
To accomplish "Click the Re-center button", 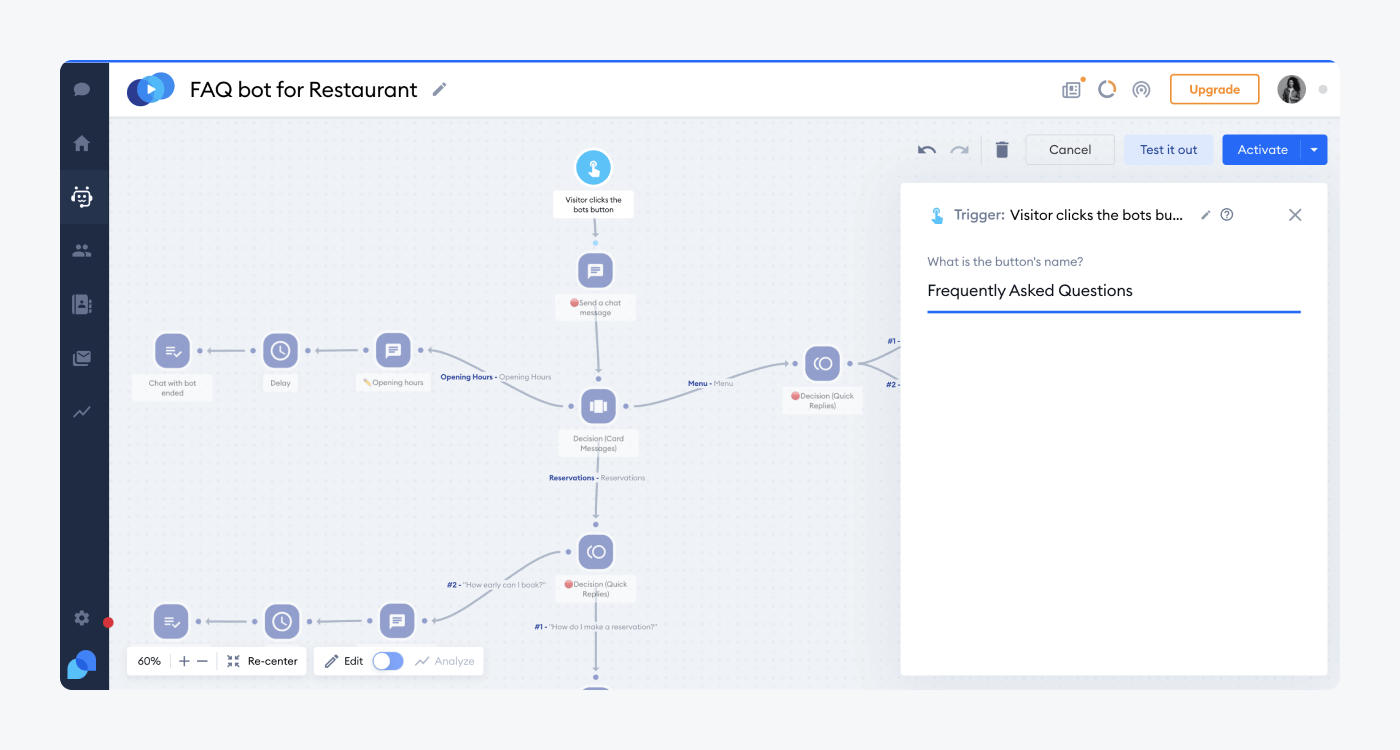I will point(262,661).
